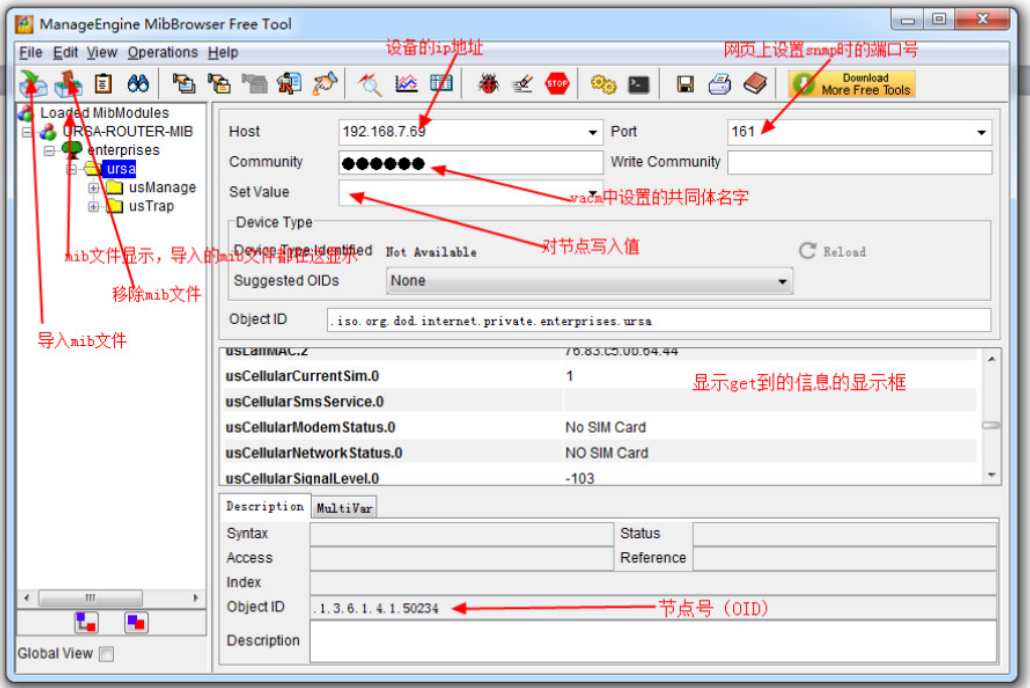The width and height of the screenshot is (1030, 688).
Task: Open the View menu
Action: point(102,53)
